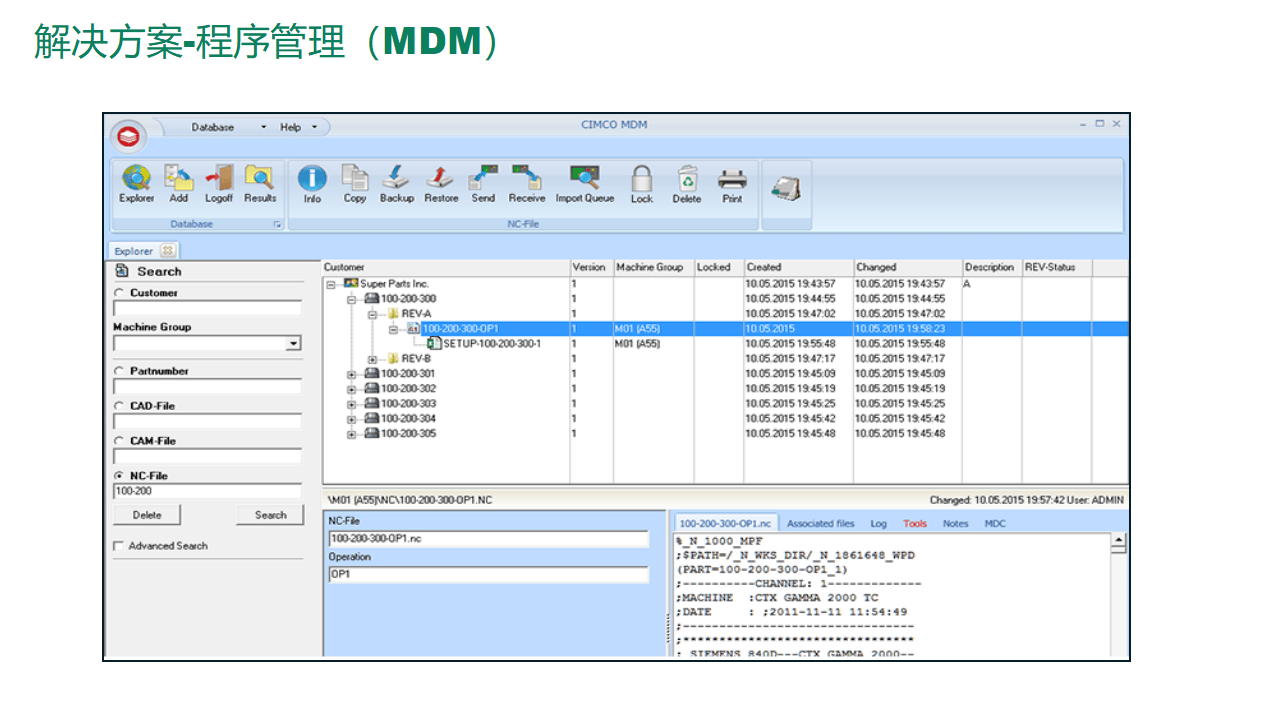Click the Delete button in Search panel
The image size is (1280, 720).
147,515
